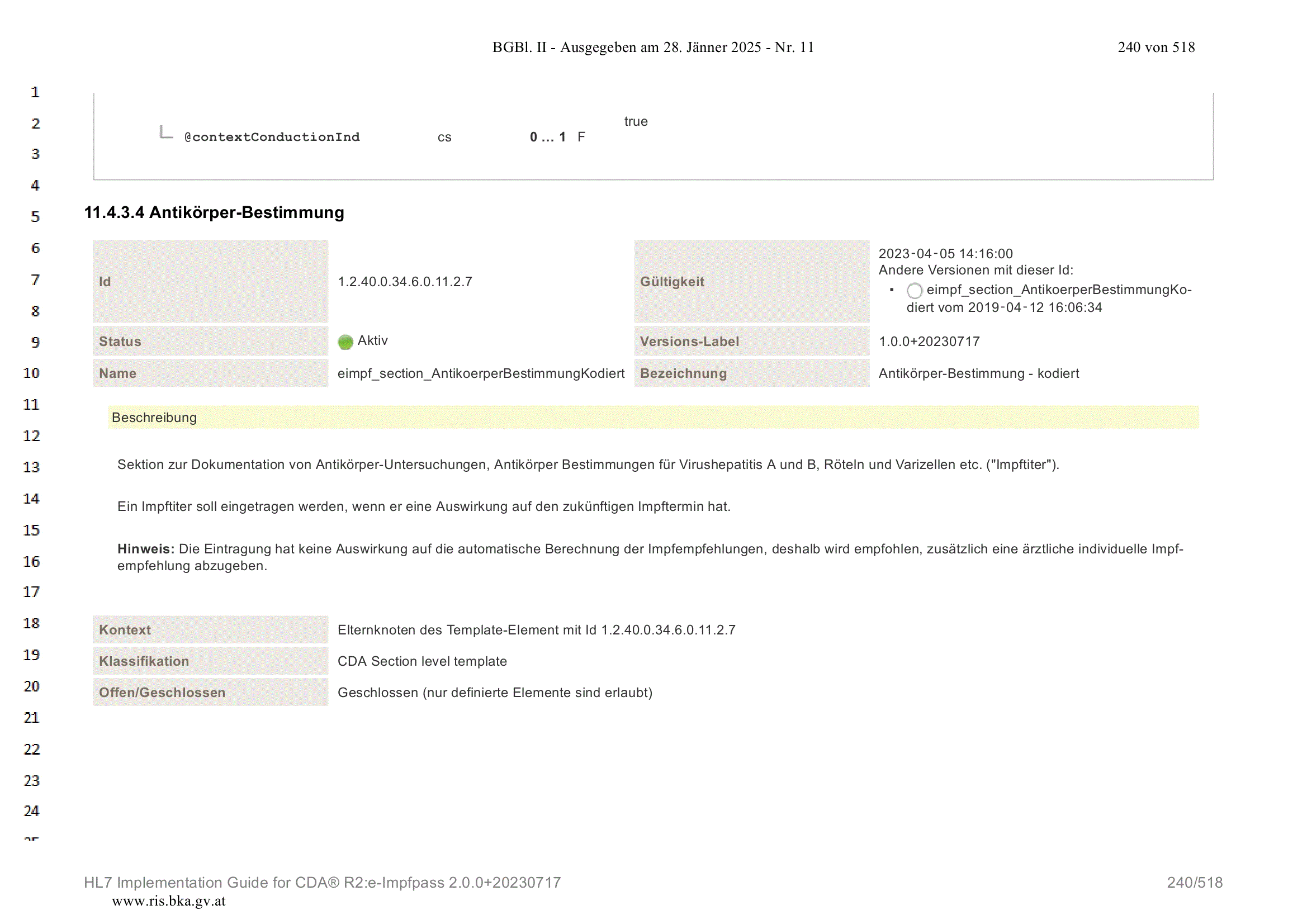Click the page indicator 240 von 518
This screenshot has width=1307, height=924.
1156,48
